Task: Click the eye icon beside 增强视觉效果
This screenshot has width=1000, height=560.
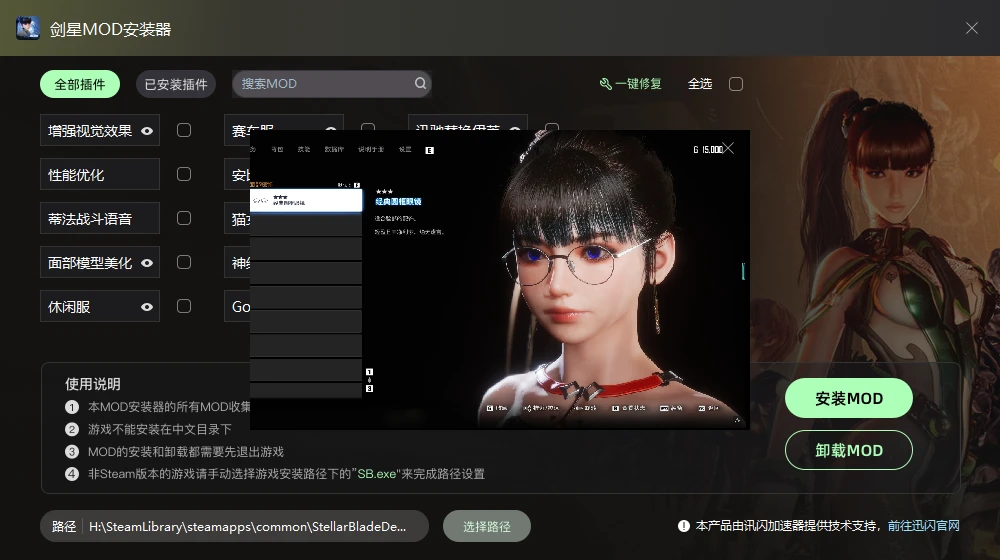Action: (x=147, y=131)
